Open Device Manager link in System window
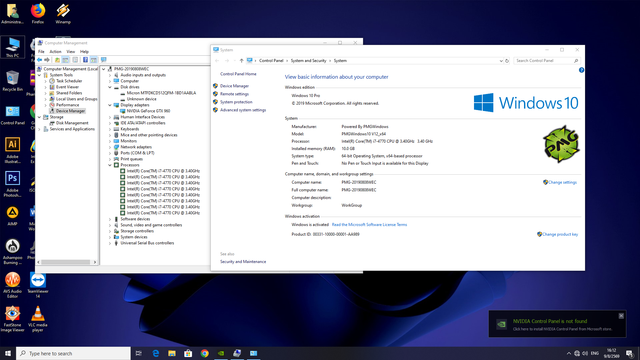Image resolution: width=640 pixels, height=360 pixels. (234, 86)
